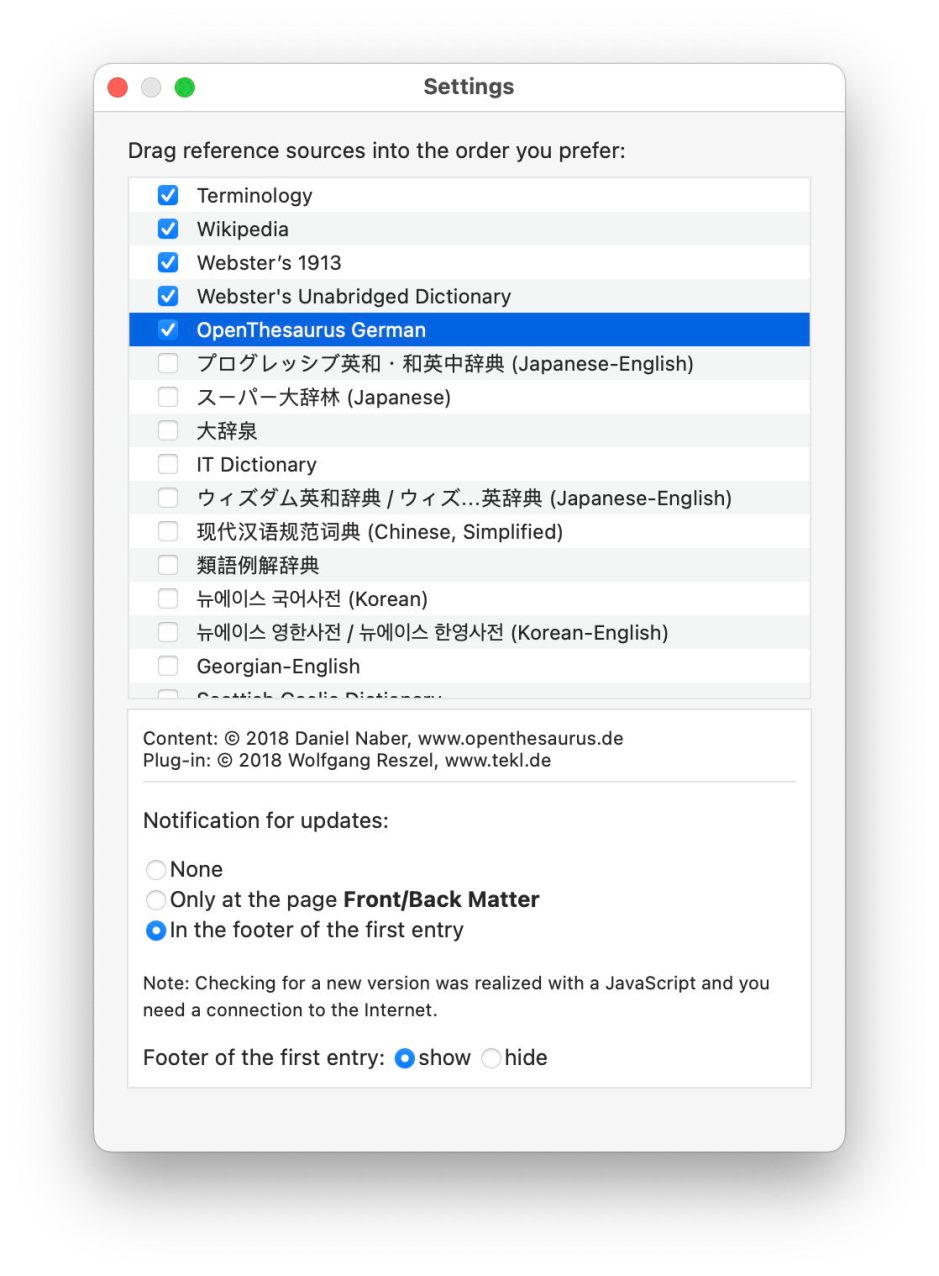Set footer of first entry to hide

click(x=490, y=1058)
